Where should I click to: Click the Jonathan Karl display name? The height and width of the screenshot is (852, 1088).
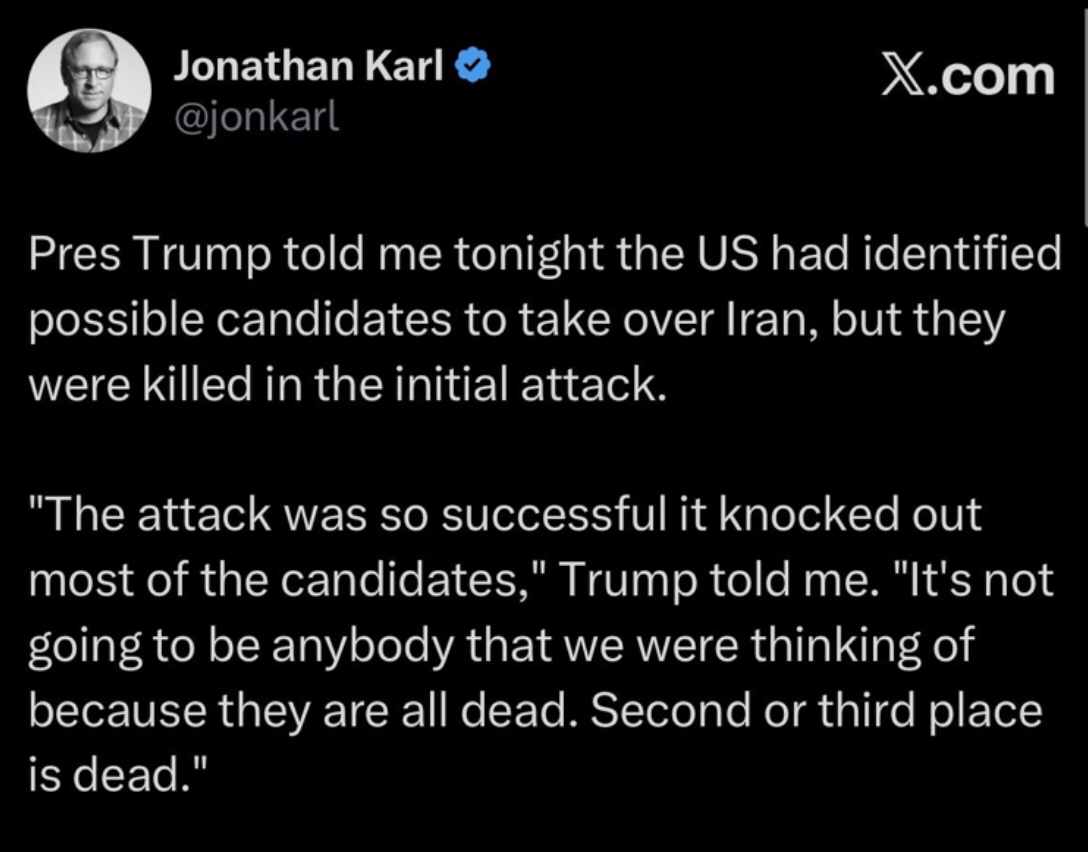(x=308, y=66)
